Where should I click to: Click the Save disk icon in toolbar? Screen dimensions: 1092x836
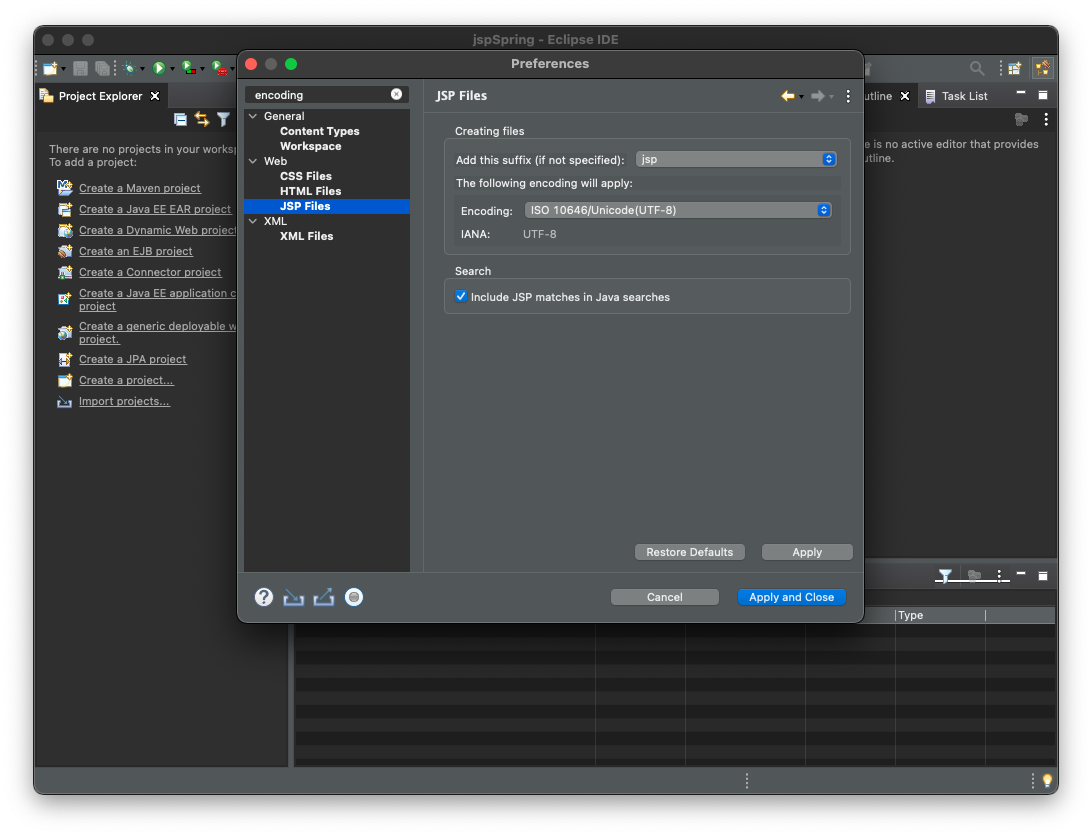click(80, 68)
